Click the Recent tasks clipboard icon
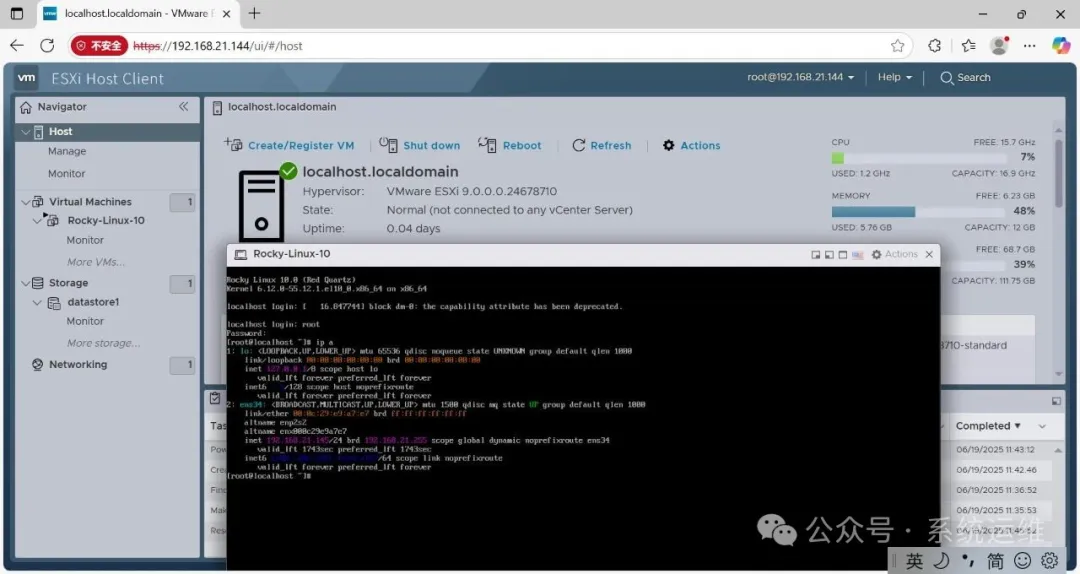This screenshot has height=574, width=1080. click(215, 398)
